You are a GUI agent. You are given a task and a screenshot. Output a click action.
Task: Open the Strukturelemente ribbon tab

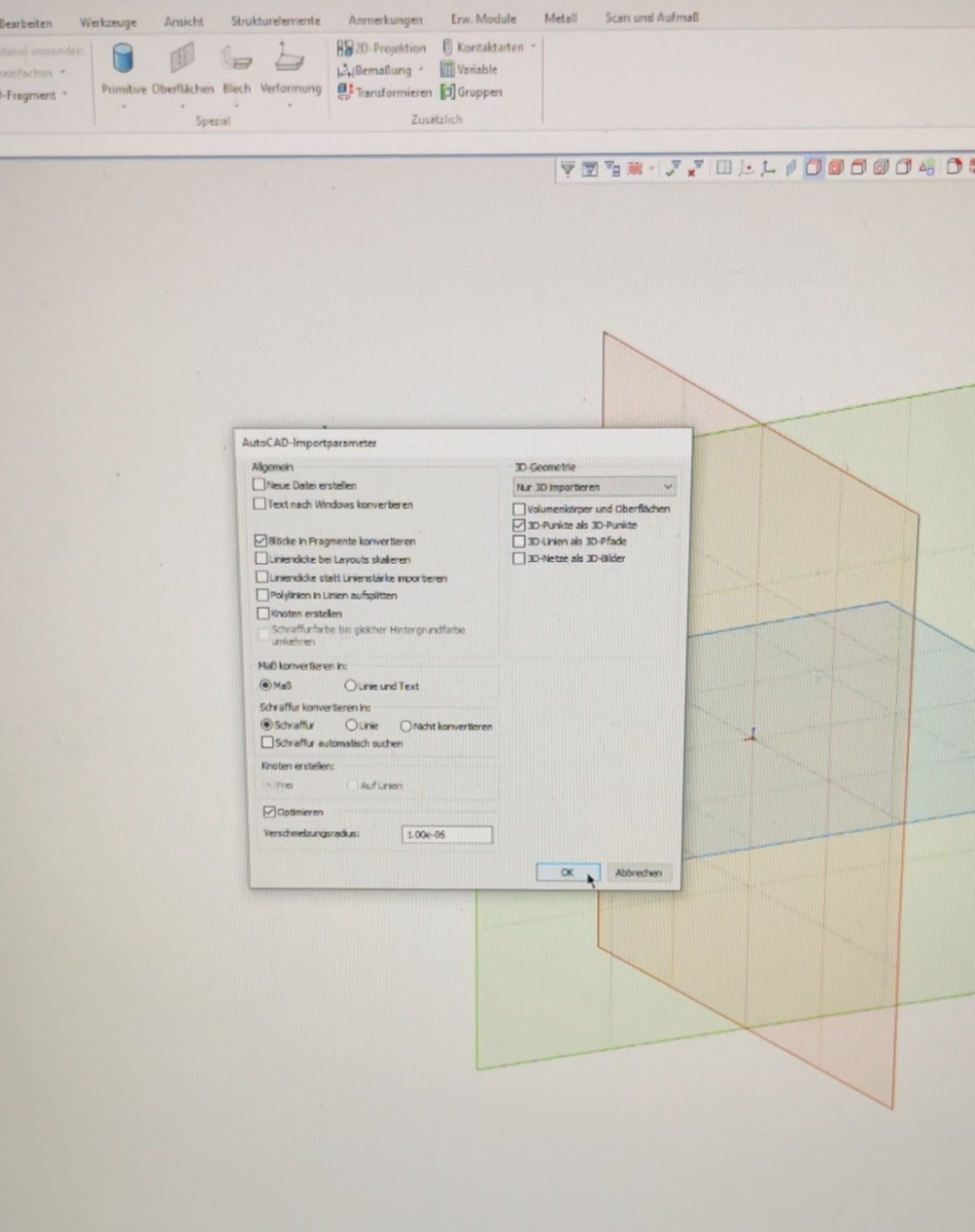click(275, 20)
